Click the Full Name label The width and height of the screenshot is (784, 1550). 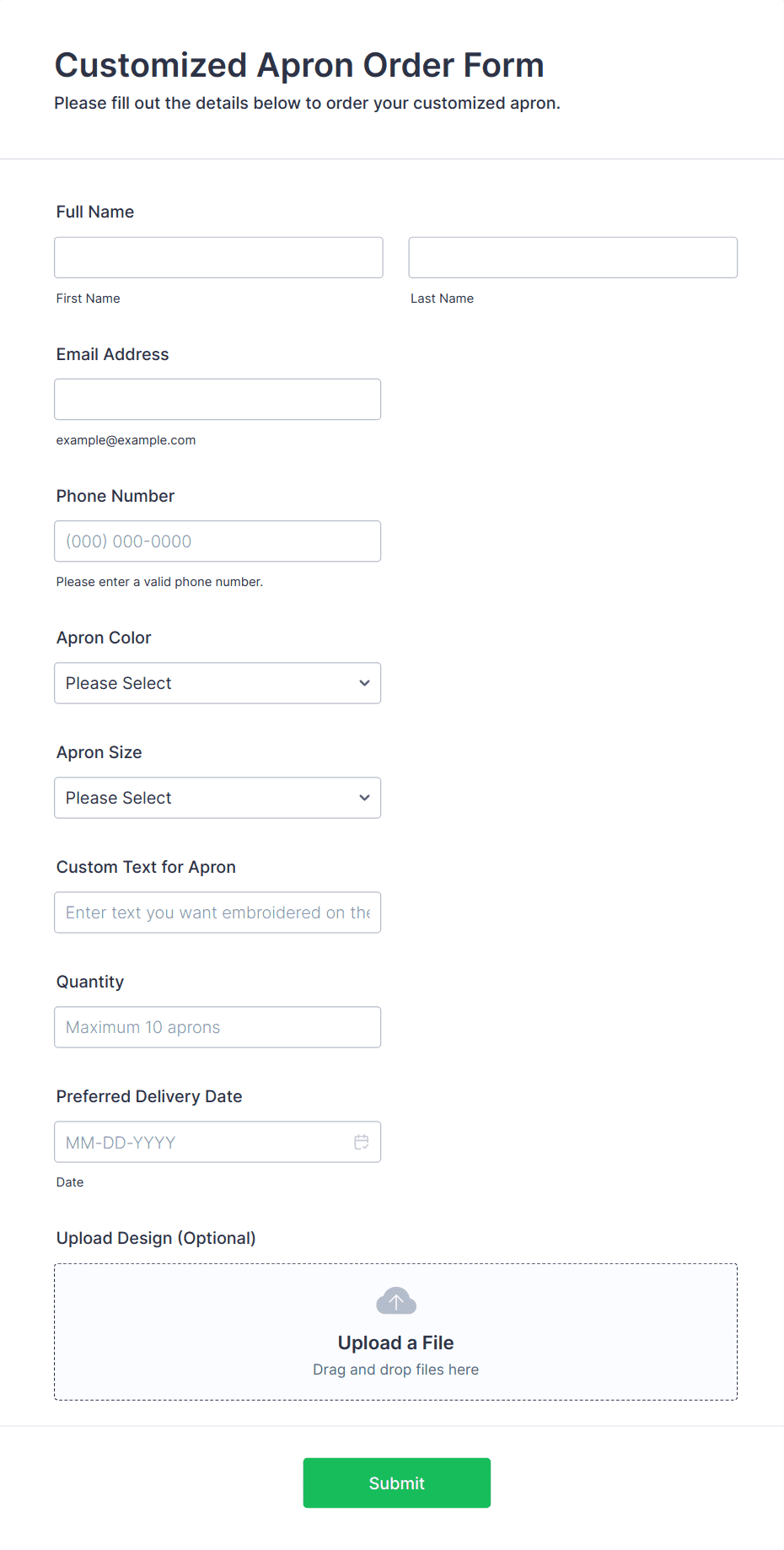pos(95,212)
